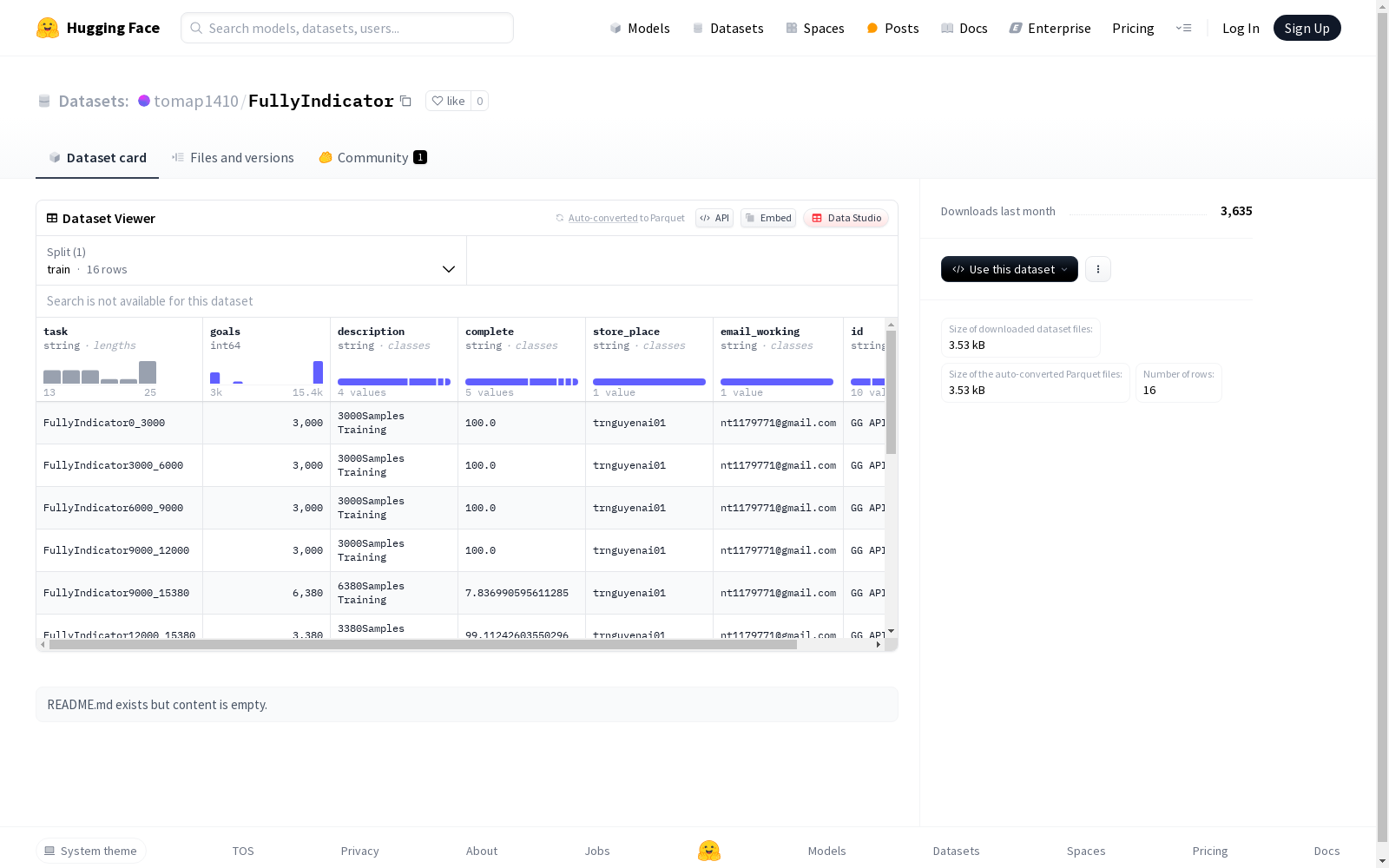Open the Jobs footer link
The width and height of the screenshot is (1389, 868).
tap(597, 851)
